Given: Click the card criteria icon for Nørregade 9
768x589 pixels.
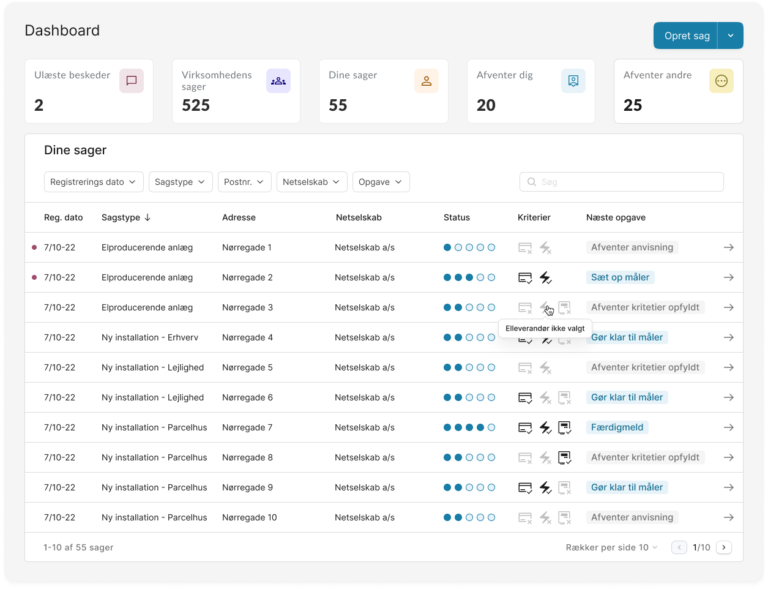Looking at the screenshot, I should [525, 487].
